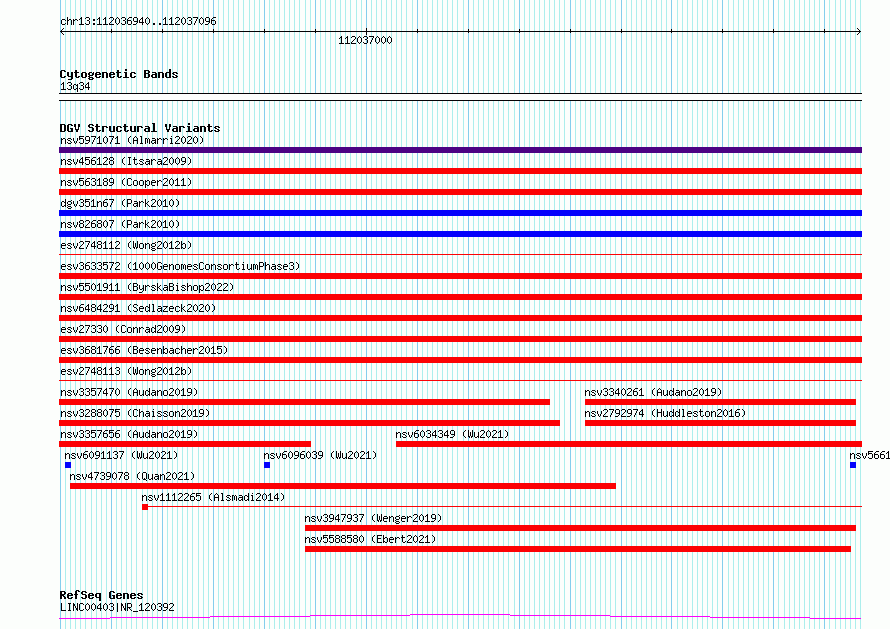Open the Cytogenetic Bands track title

pos(119,74)
